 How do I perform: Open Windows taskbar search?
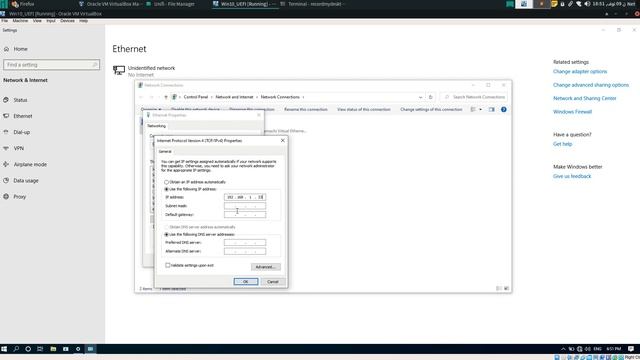pos(16,349)
